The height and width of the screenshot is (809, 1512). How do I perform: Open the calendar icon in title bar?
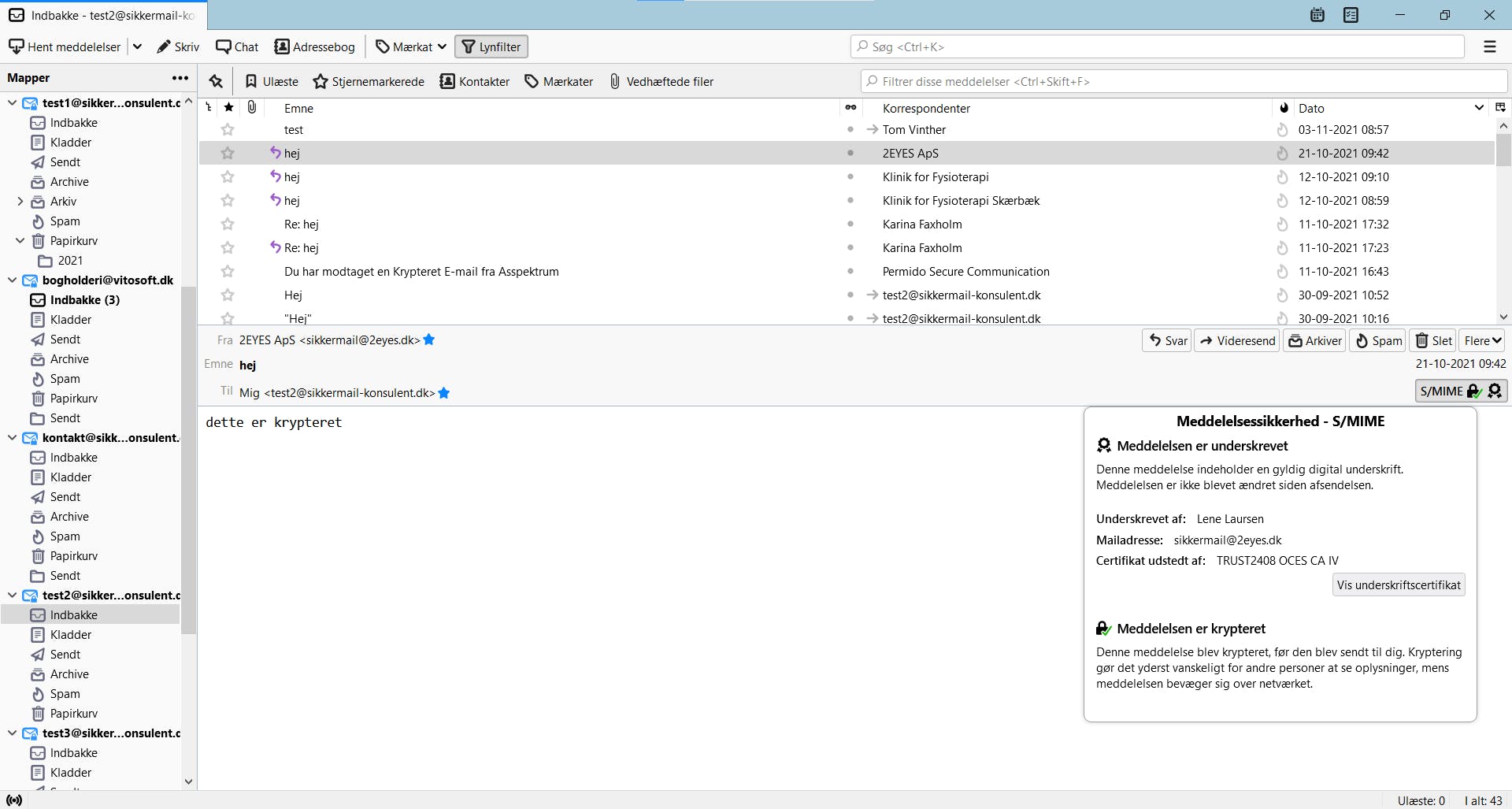pos(1317,15)
